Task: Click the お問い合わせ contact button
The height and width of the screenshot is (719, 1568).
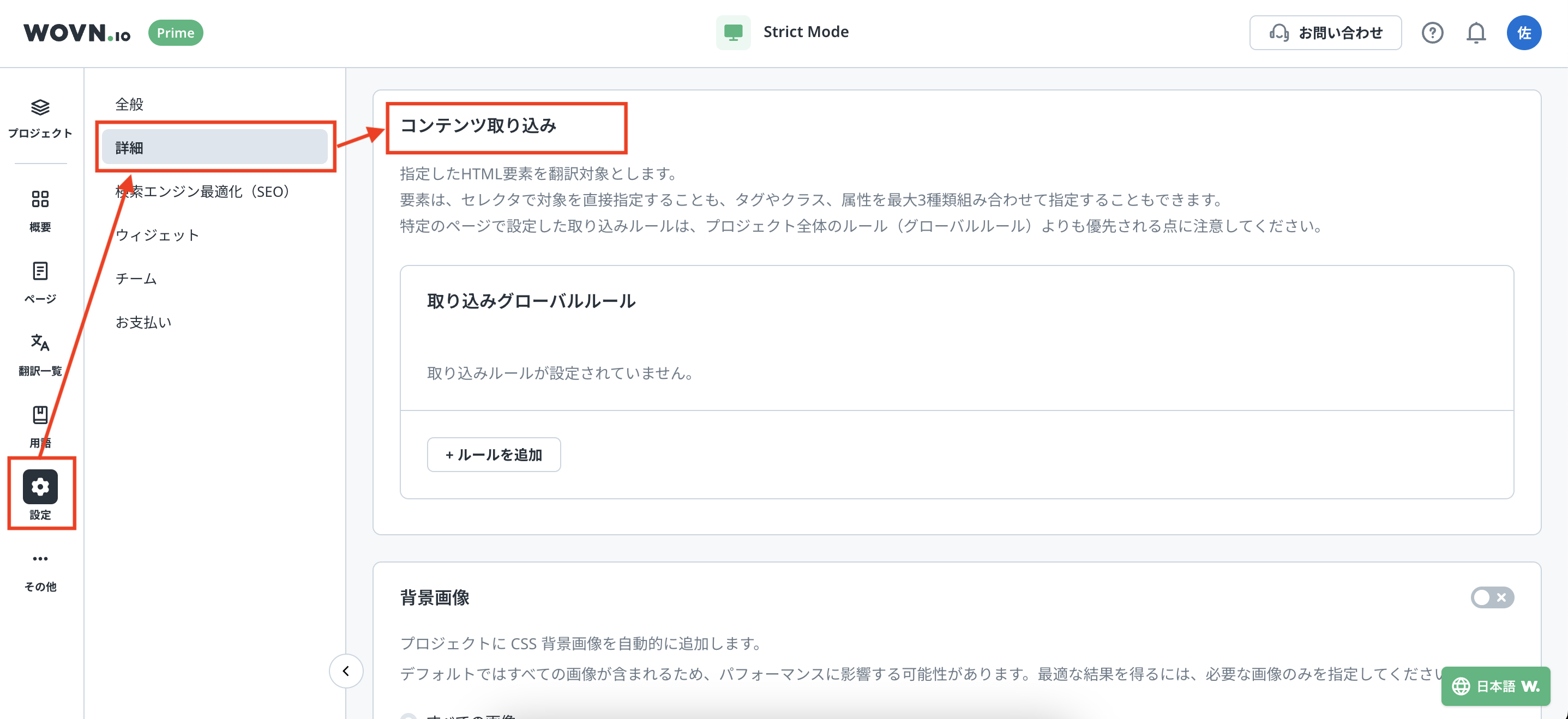Action: (1325, 33)
